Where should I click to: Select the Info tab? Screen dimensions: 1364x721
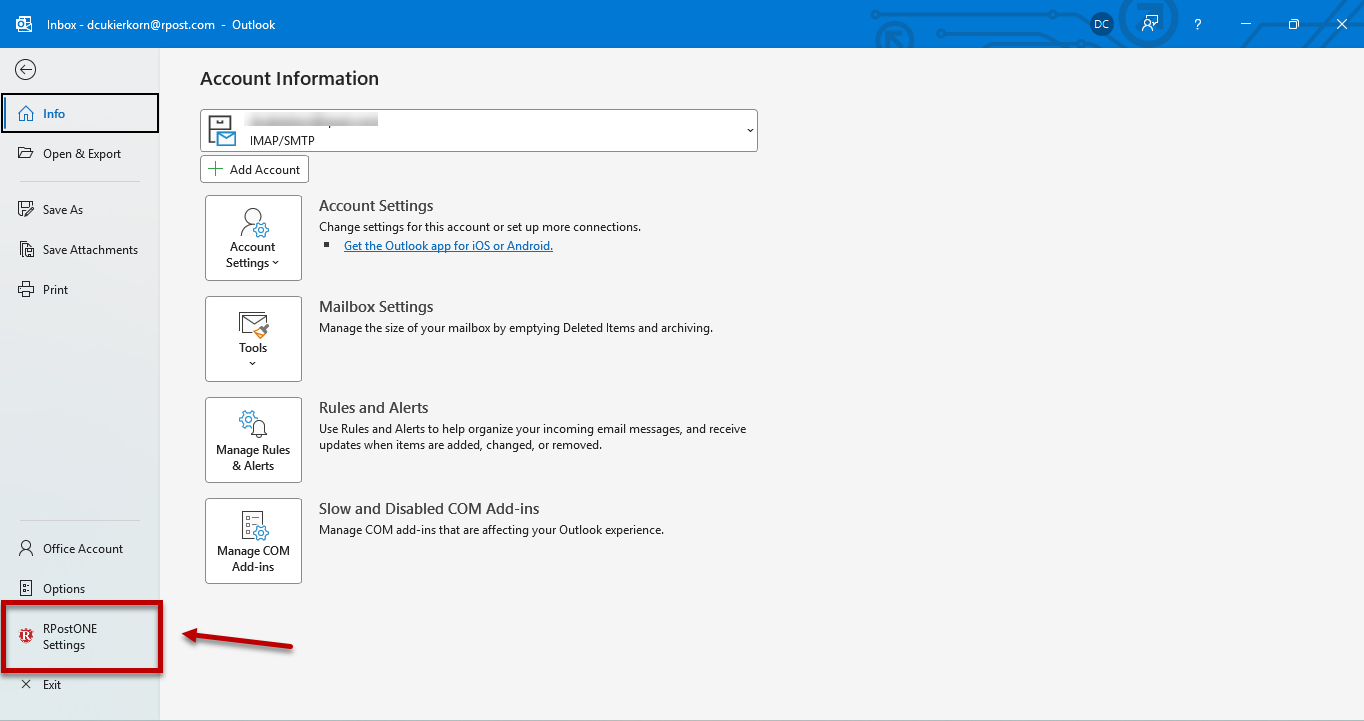tap(80, 113)
